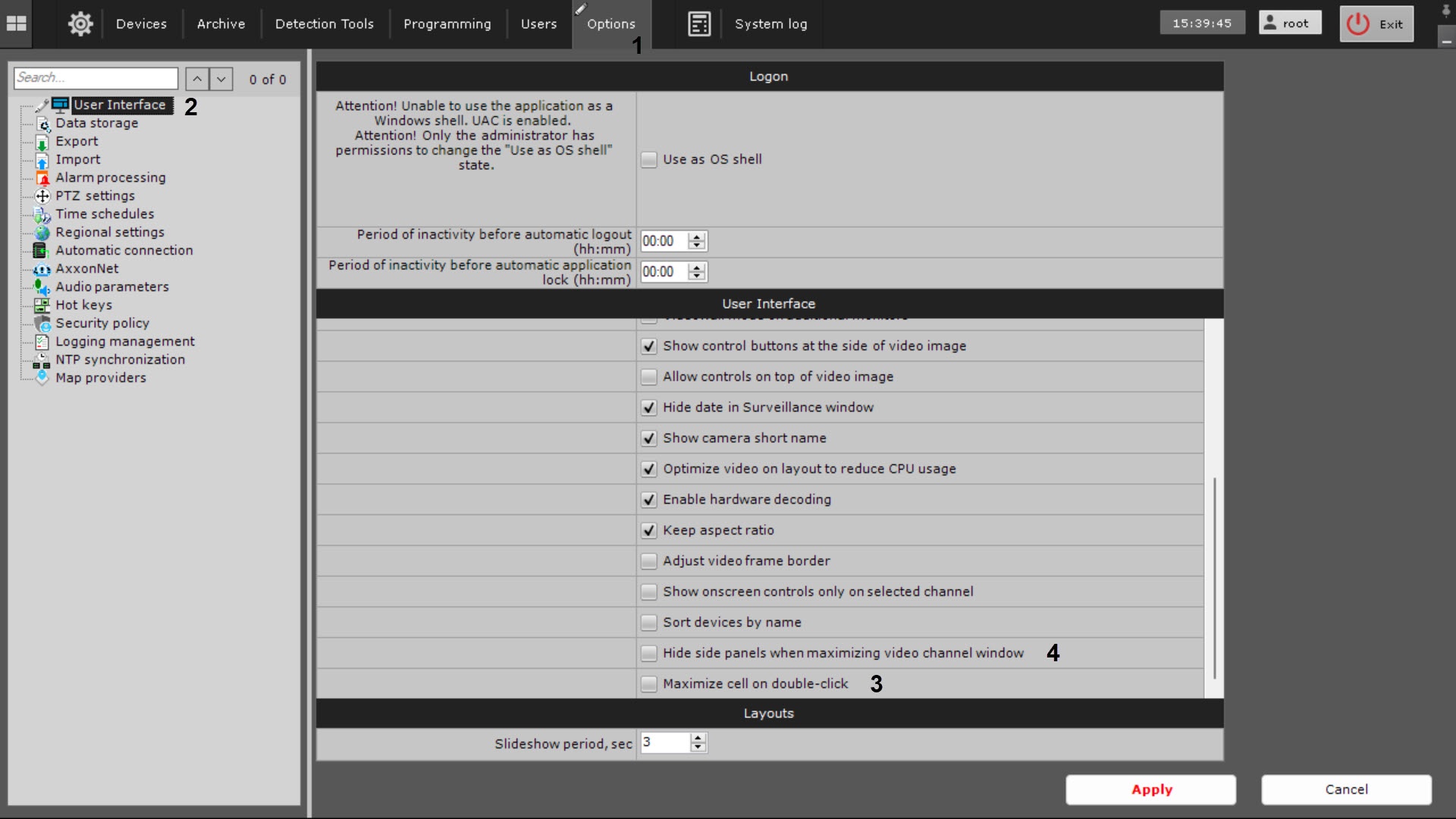The image size is (1456, 819).
Task: Open the layouts grid icon top-left
Action: 17,24
